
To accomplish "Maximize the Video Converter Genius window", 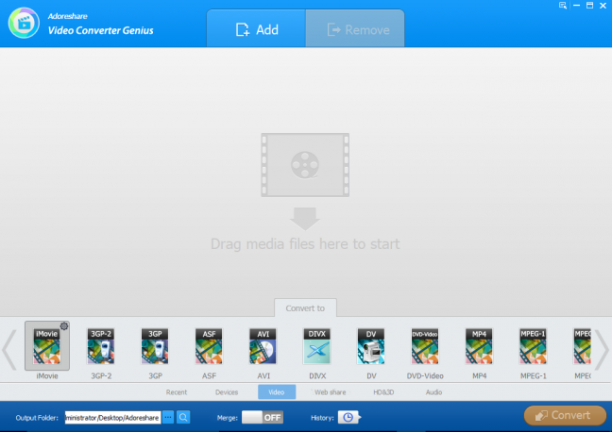I will 590,5.
